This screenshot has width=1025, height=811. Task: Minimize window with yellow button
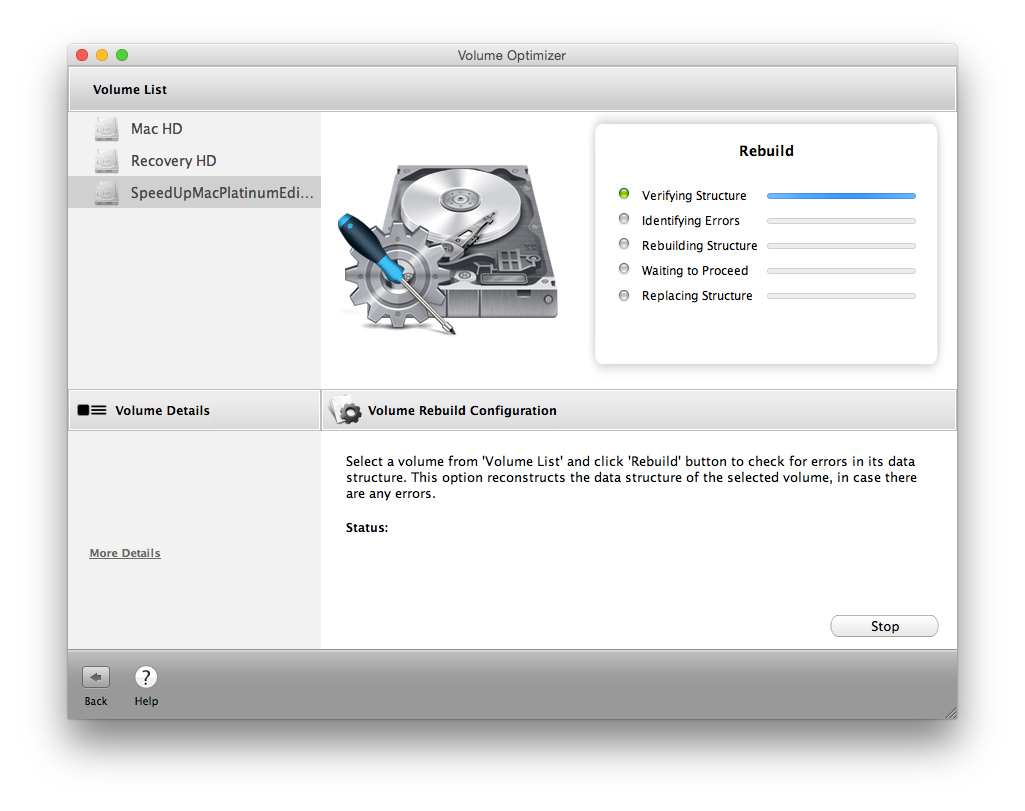[x=102, y=55]
